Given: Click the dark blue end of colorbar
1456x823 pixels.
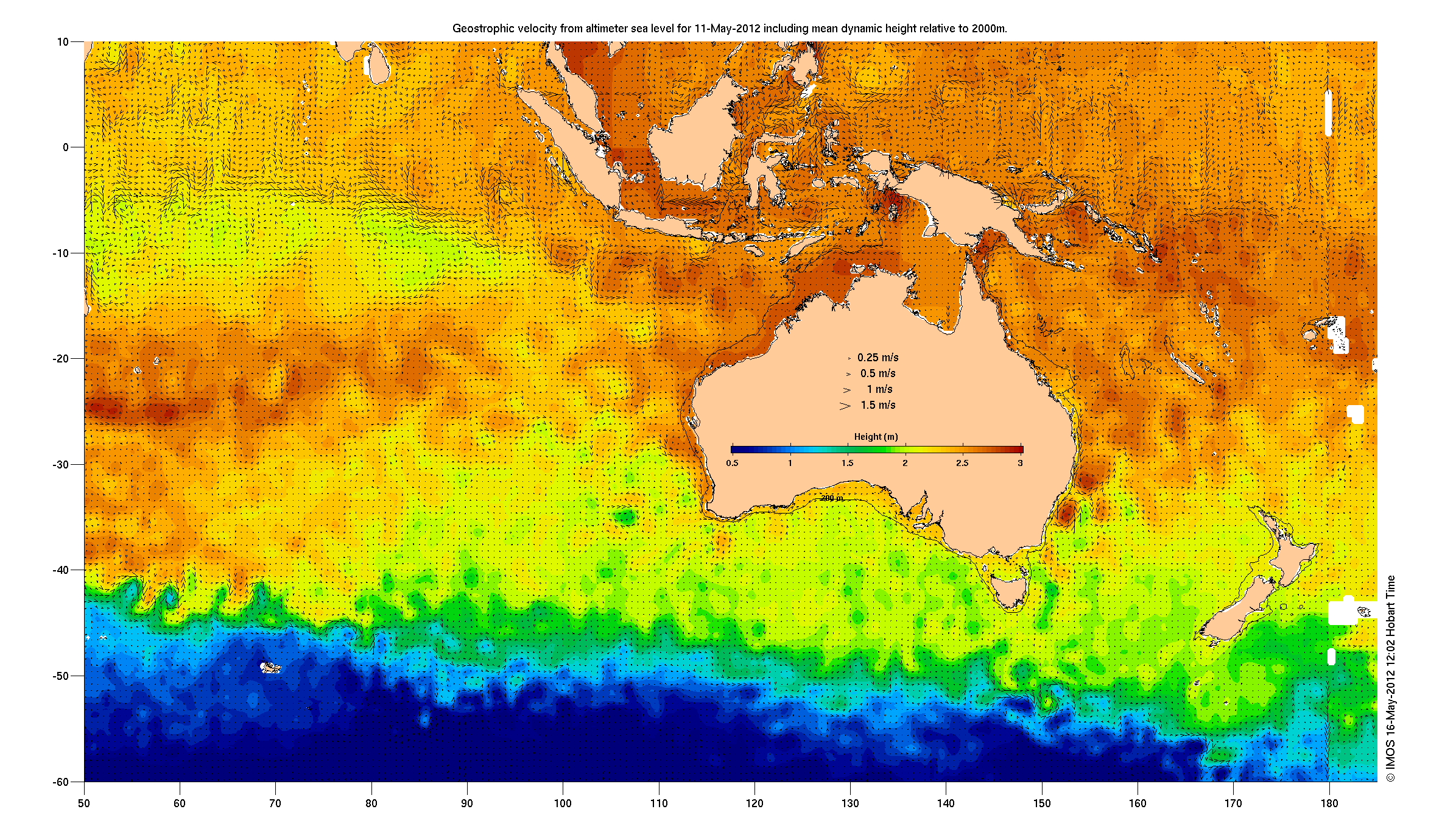Looking at the screenshot, I should tap(737, 450).
